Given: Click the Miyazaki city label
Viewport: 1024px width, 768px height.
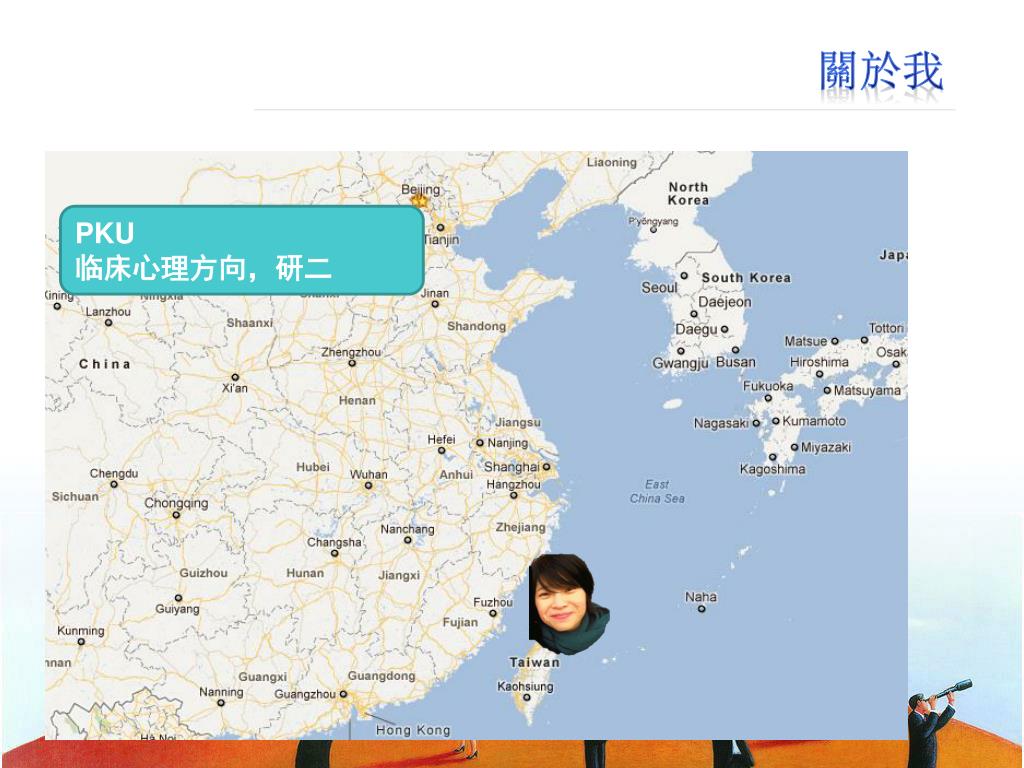Looking at the screenshot, I should [x=825, y=447].
